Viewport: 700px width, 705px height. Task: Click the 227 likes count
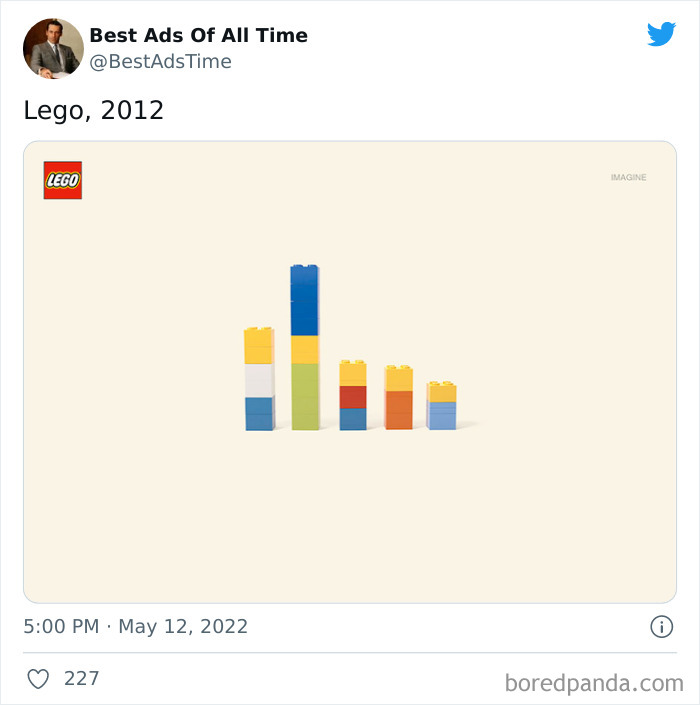pyautogui.click(x=82, y=679)
